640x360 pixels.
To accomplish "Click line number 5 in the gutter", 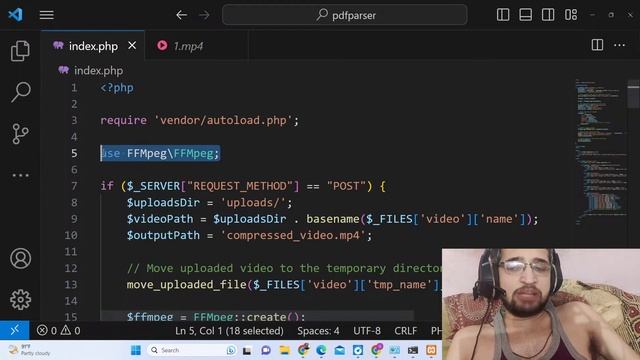I will click(x=74, y=153).
